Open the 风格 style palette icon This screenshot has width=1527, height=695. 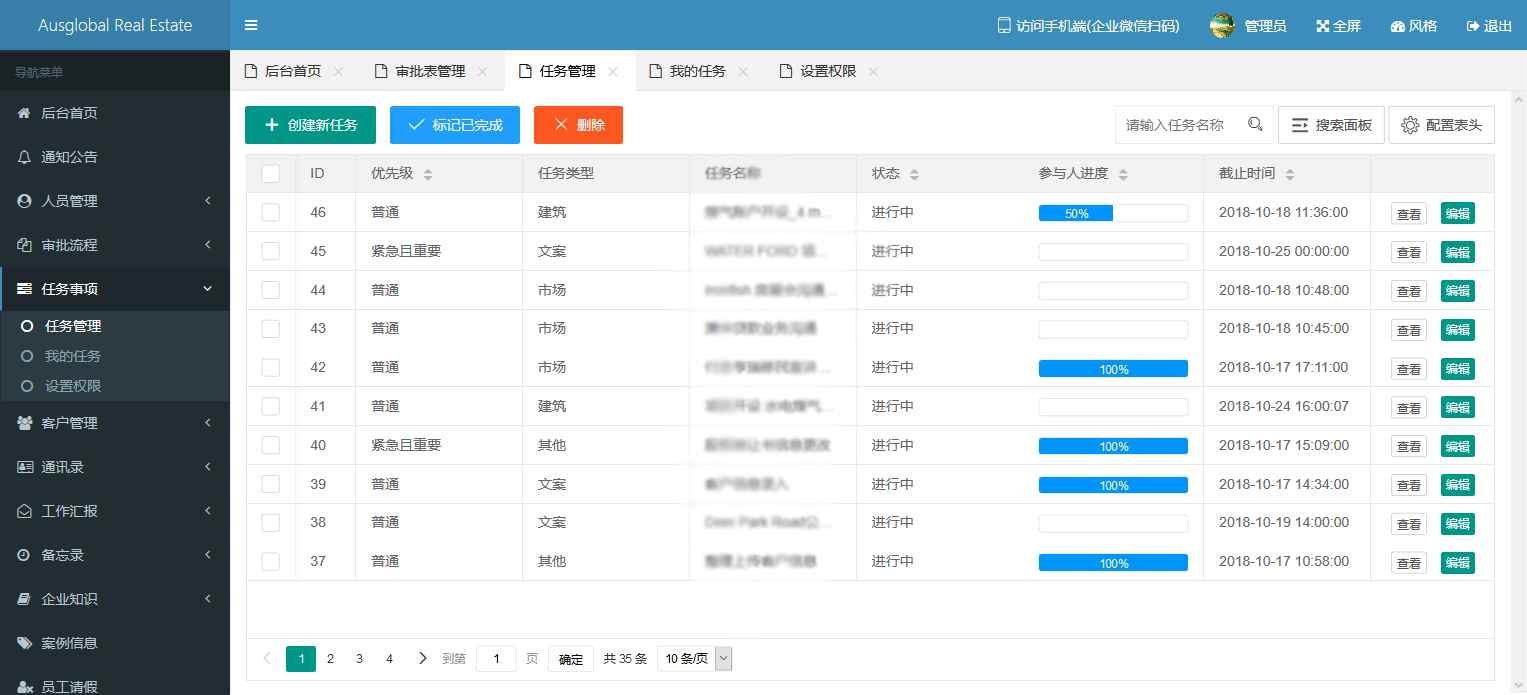coord(1398,26)
